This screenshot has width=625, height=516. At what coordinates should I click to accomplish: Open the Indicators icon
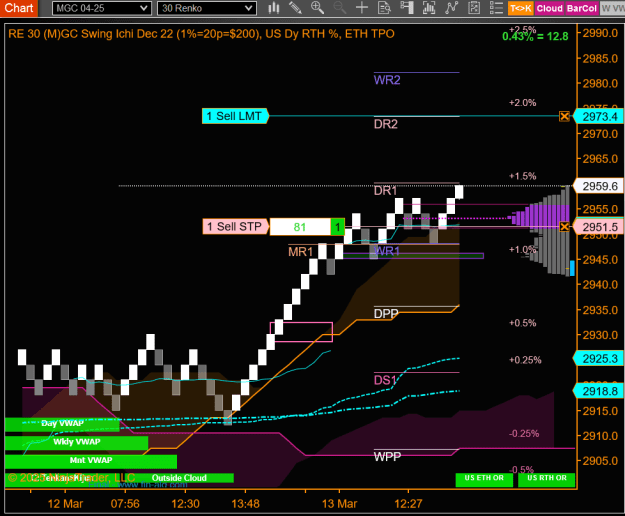[452, 8]
